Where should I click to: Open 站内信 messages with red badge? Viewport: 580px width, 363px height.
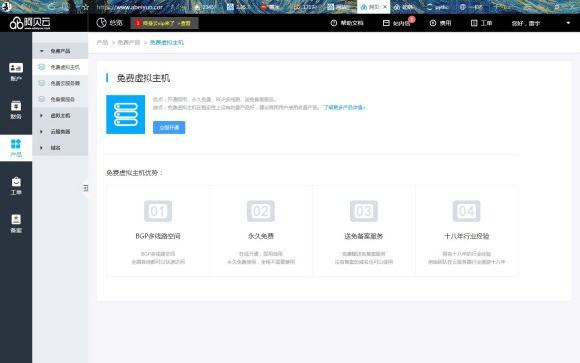tap(398, 23)
